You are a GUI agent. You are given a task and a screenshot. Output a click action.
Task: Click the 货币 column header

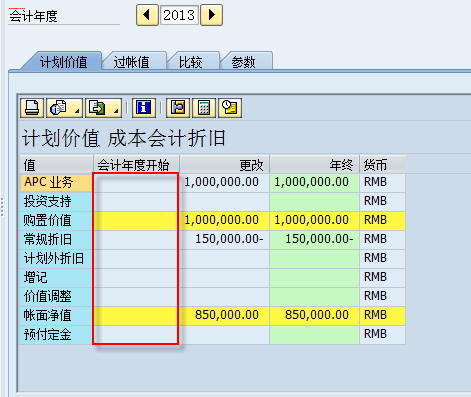point(383,165)
